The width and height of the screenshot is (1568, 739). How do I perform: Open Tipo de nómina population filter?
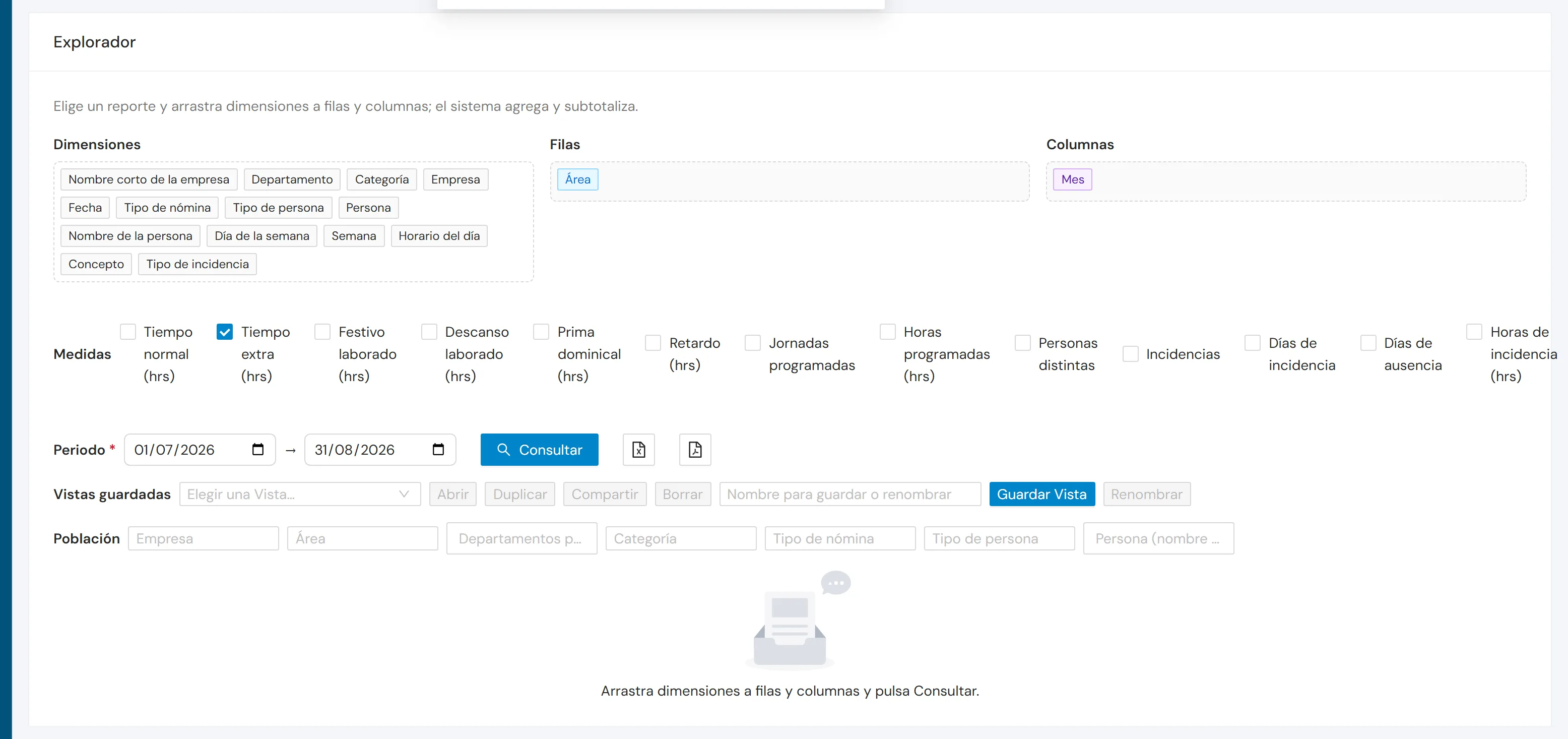coord(840,539)
